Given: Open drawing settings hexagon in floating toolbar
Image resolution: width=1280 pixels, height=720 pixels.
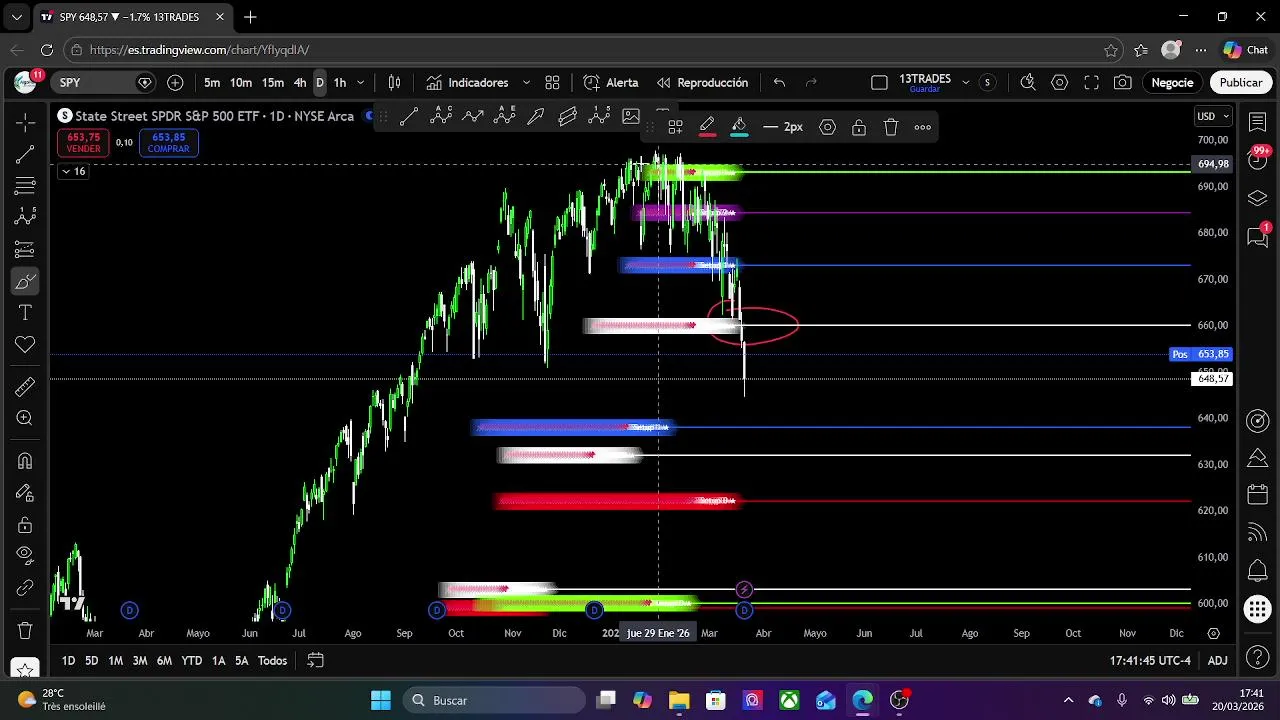Looking at the screenshot, I should click(x=827, y=127).
